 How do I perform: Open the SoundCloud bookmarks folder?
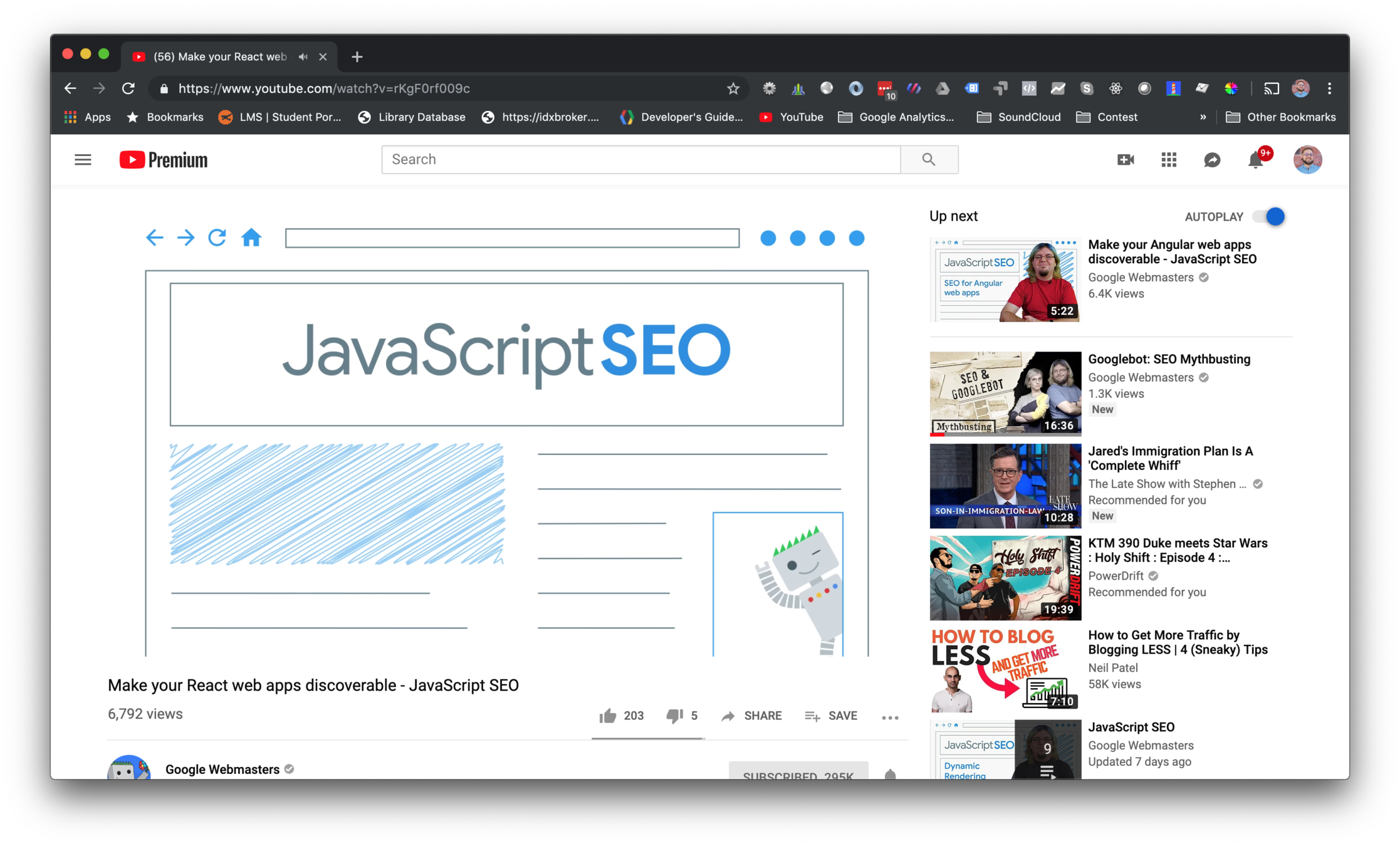click(1018, 117)
